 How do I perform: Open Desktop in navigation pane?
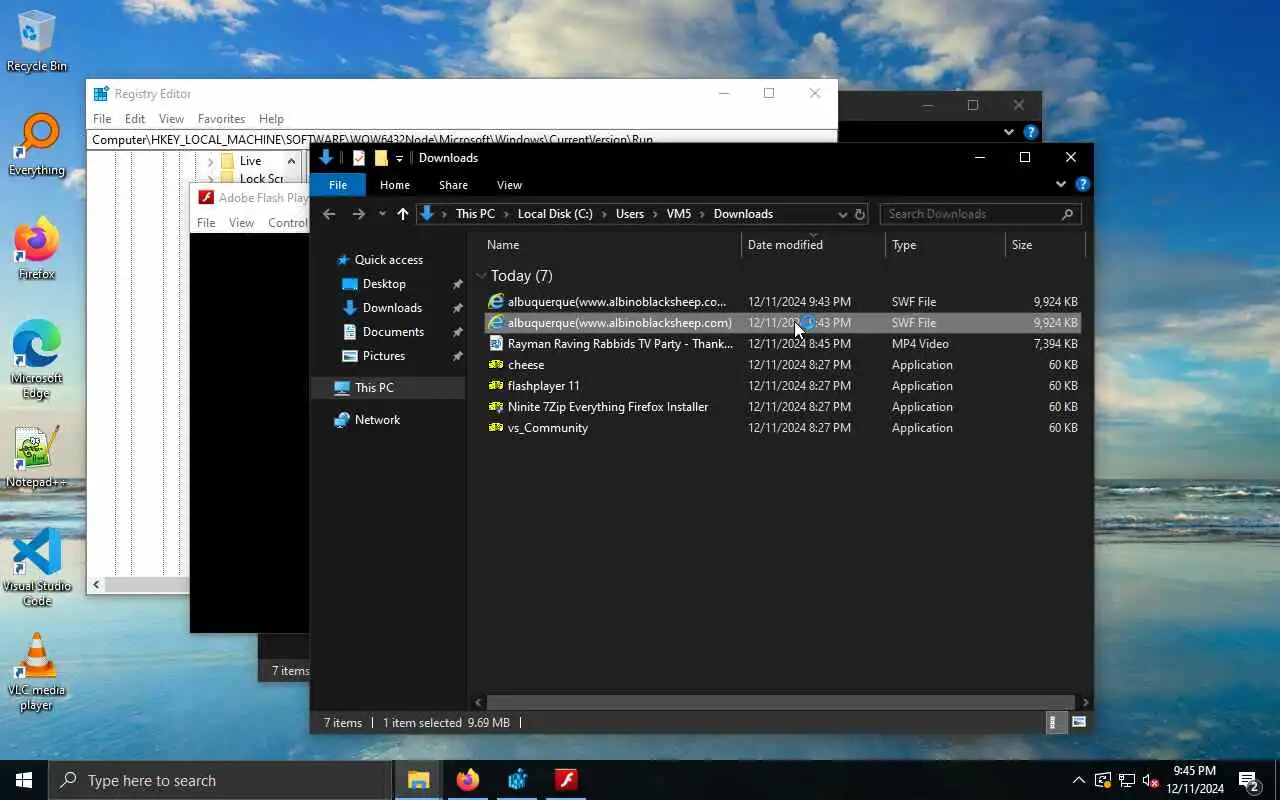[x=384, y=284]
